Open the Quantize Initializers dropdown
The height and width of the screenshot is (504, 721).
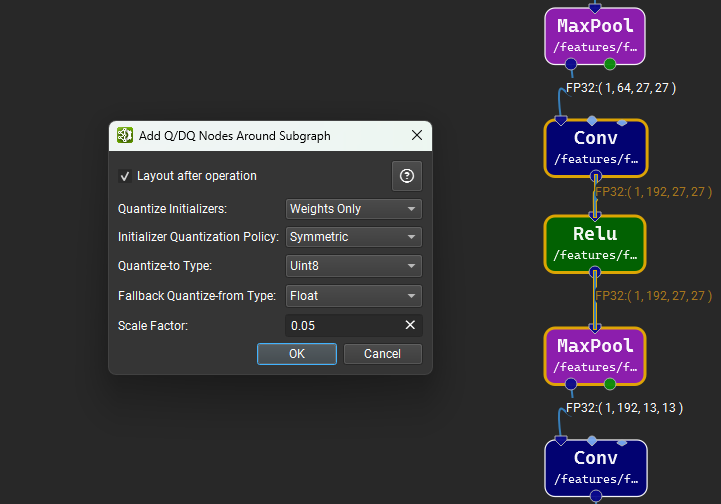353,209
